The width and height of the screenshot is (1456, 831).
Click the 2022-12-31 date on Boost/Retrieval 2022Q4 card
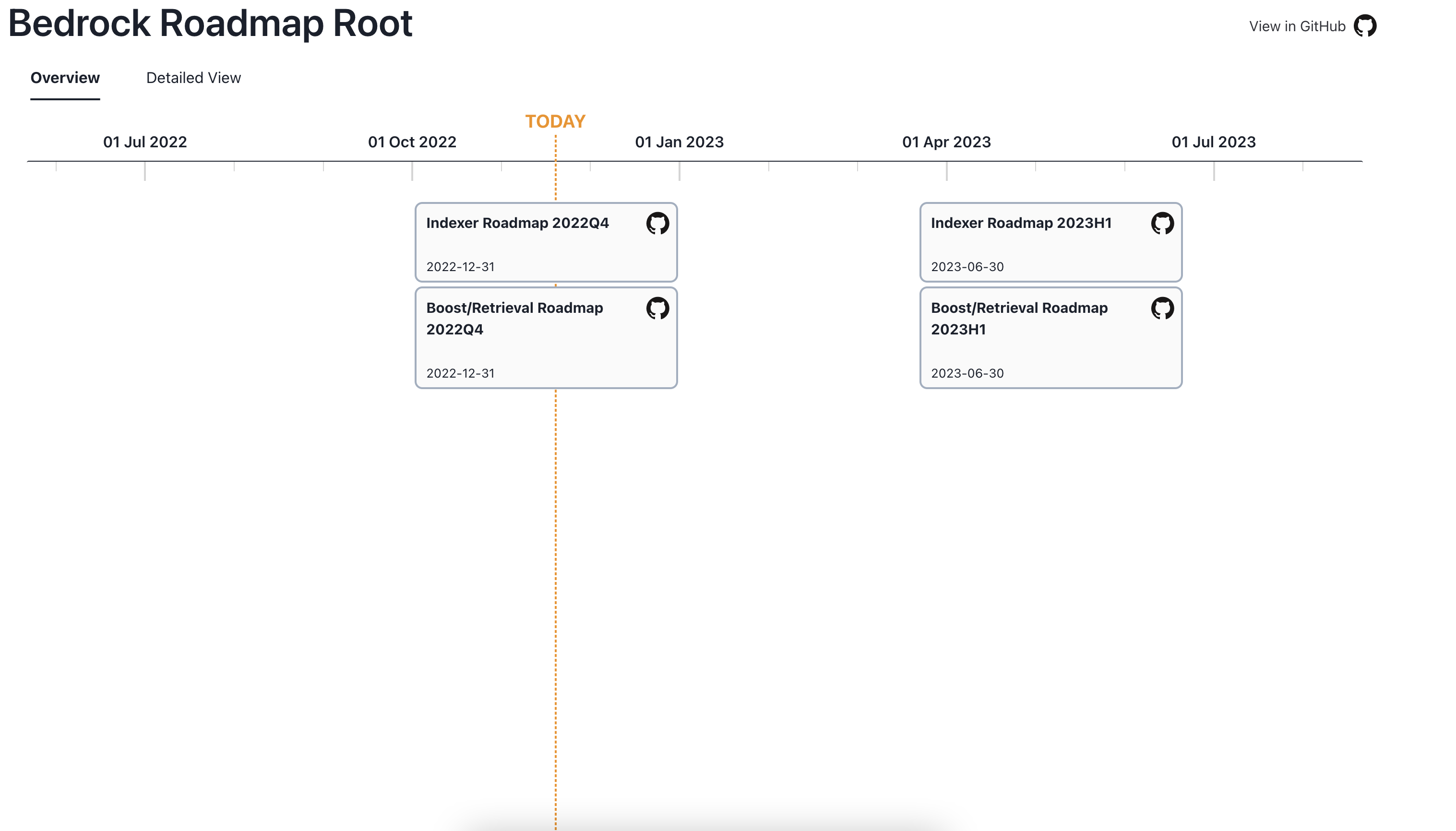tap(460, 373)
